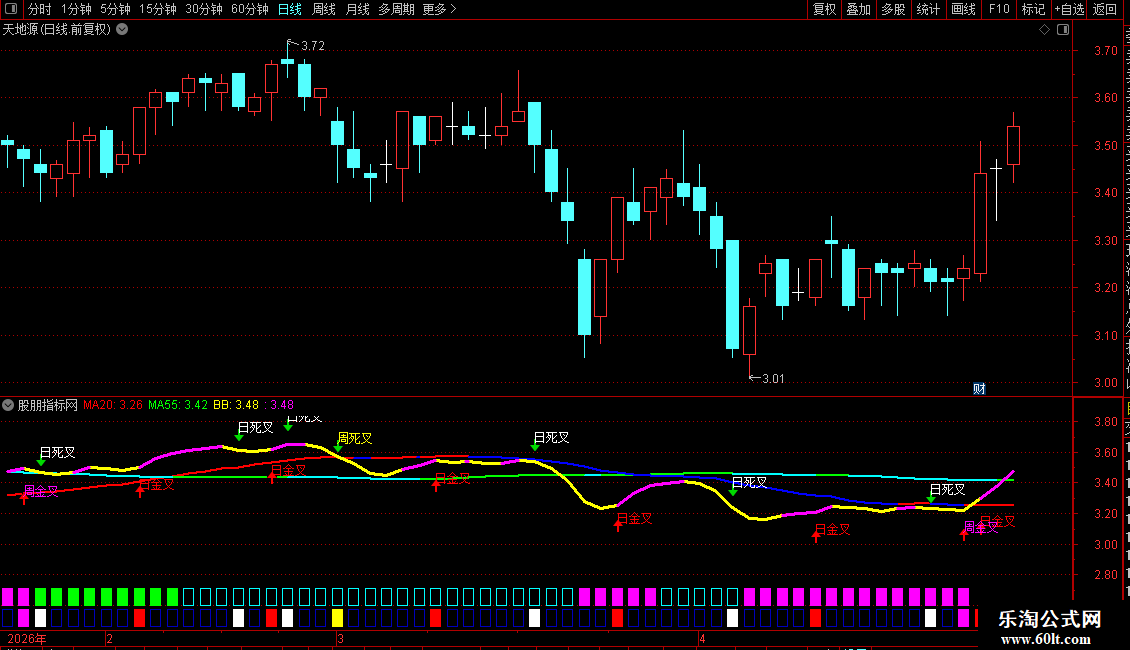The height and width of the screenshot is (650, 1130).
Task: Click the 返回 back button
Action: (1104, 9)
